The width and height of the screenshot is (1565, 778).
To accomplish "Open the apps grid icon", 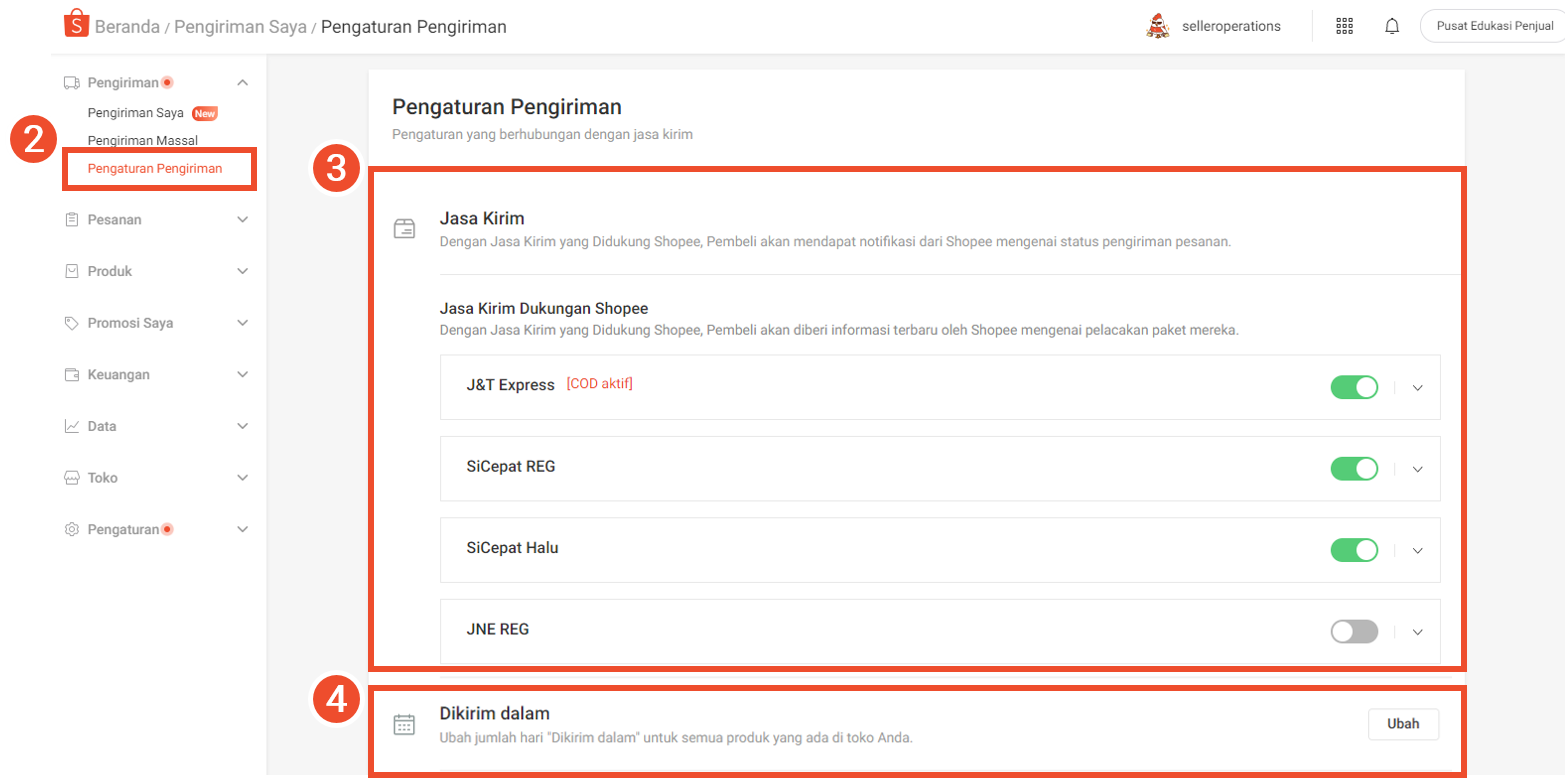I will tap(1345, 26).
